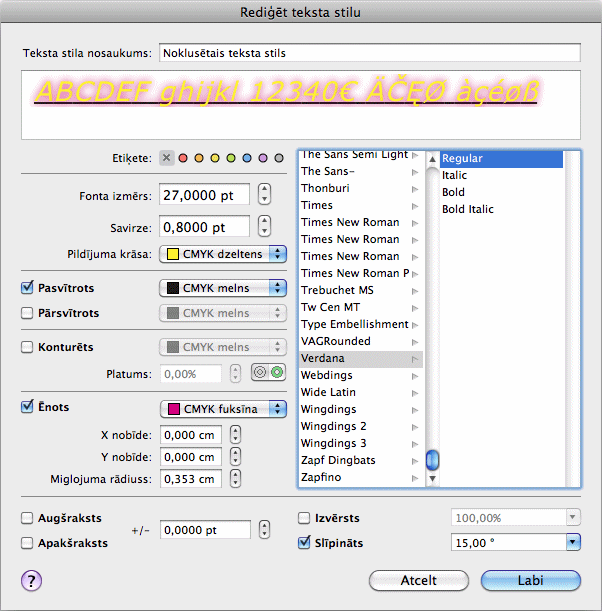The height and width of the screenshot is (611, 602).
Task: Open help with the question mark icon
Action: coord(31,580)
